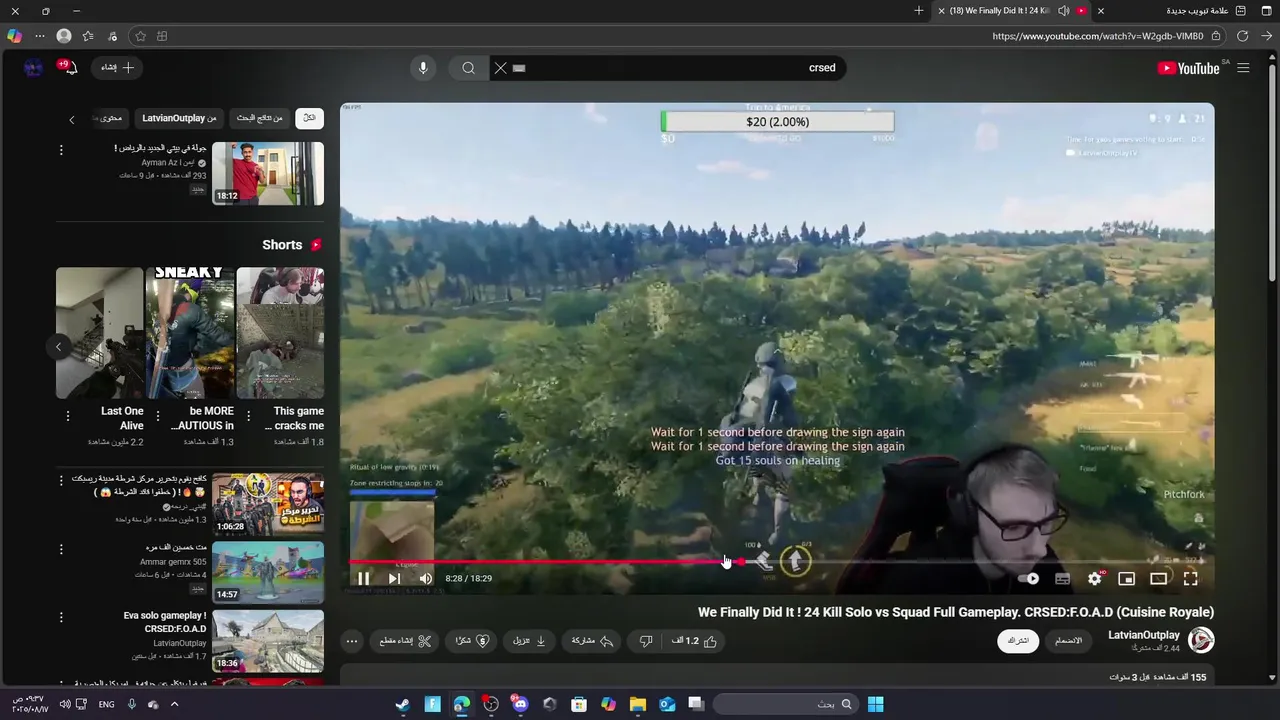Viewport: 1280px width, 720px height.
Task: Toggle the autoplay switch in player
Action: coord(1029,578)
